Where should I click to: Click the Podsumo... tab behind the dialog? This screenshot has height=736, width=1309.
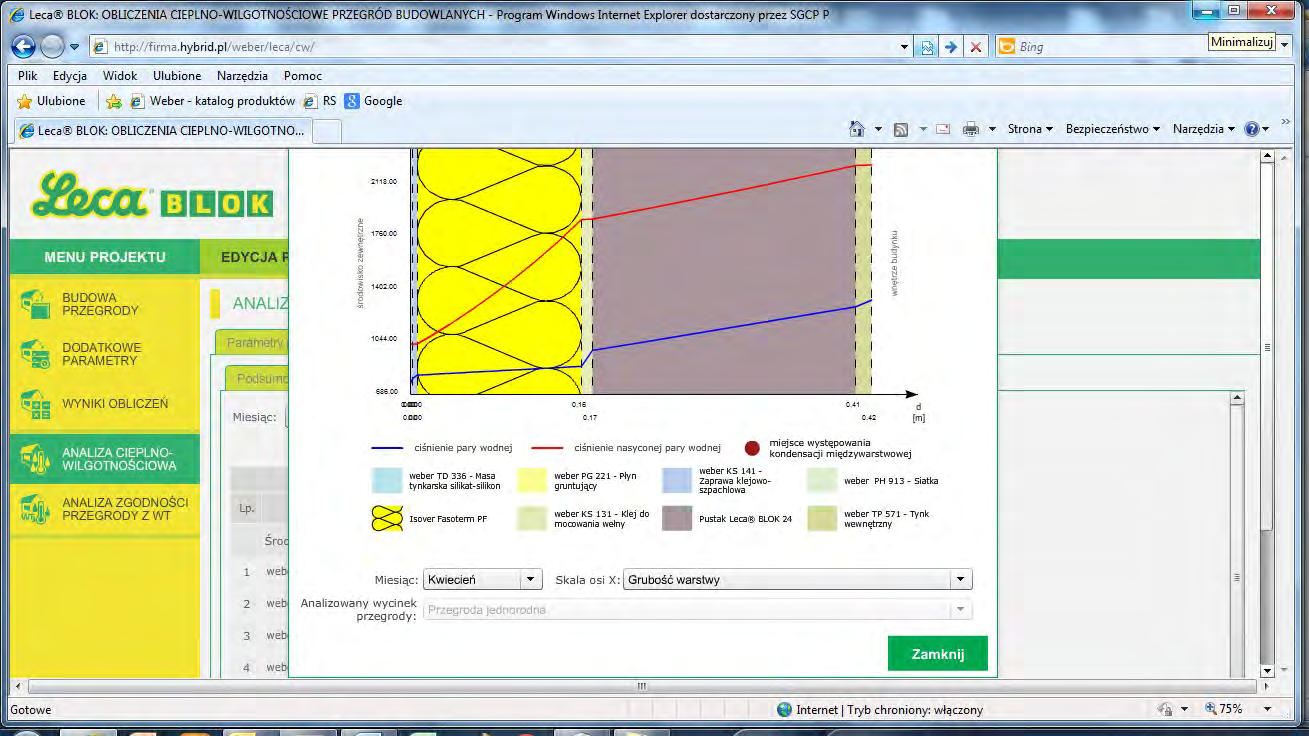[257, 379]
